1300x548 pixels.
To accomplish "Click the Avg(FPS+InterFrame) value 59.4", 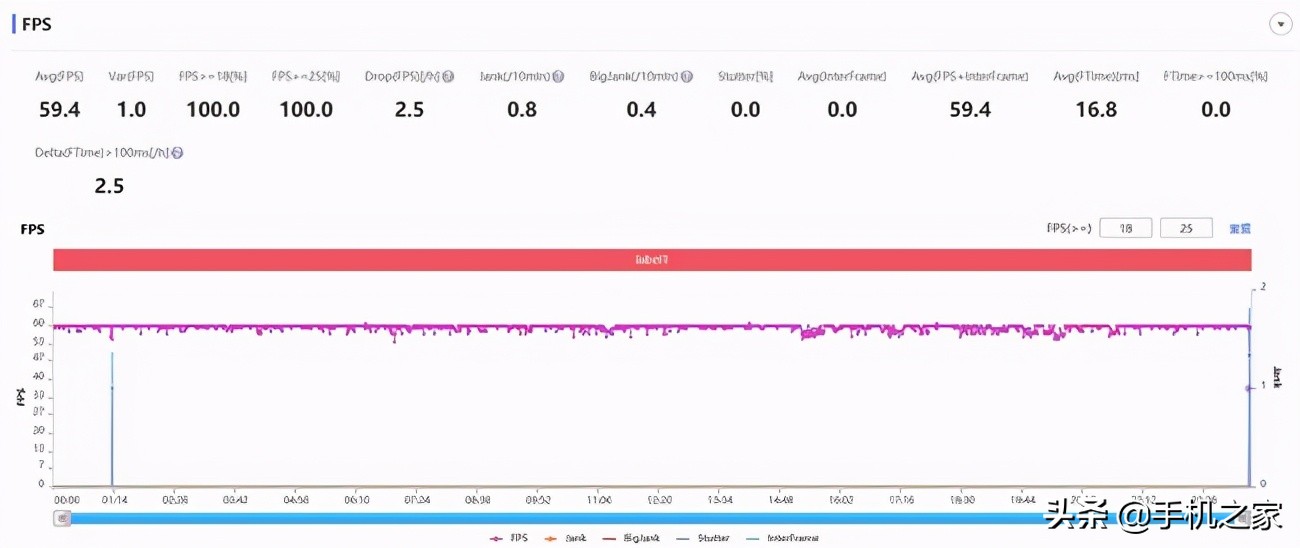I will (x=970, y=110).
